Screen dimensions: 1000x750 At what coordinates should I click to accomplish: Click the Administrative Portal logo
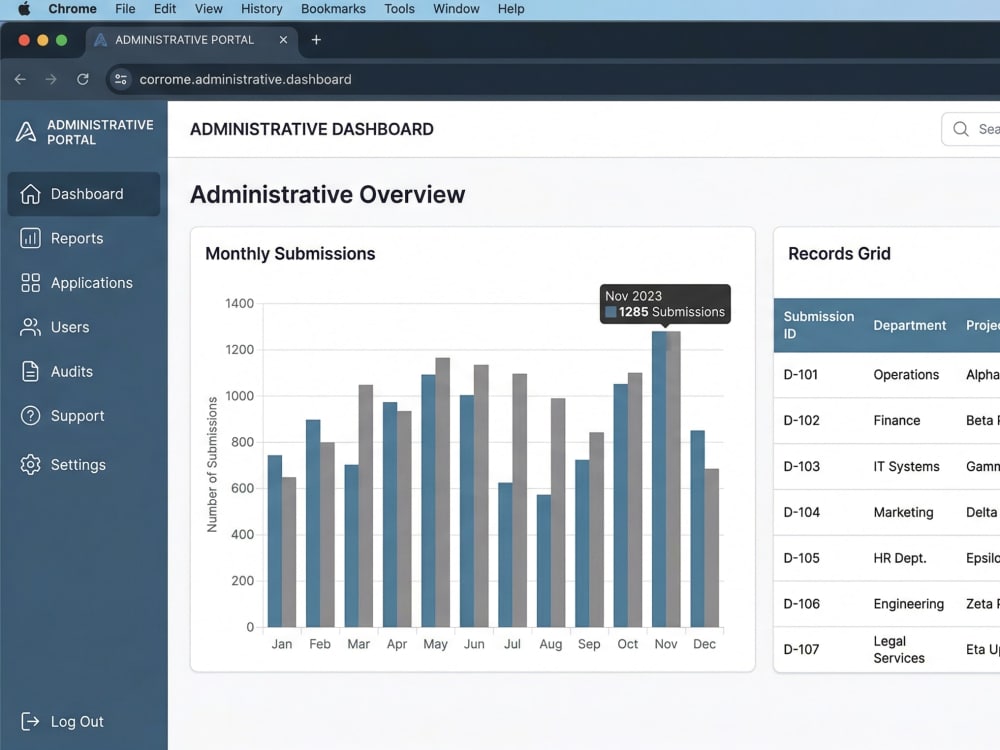click(x=26, y=132)
